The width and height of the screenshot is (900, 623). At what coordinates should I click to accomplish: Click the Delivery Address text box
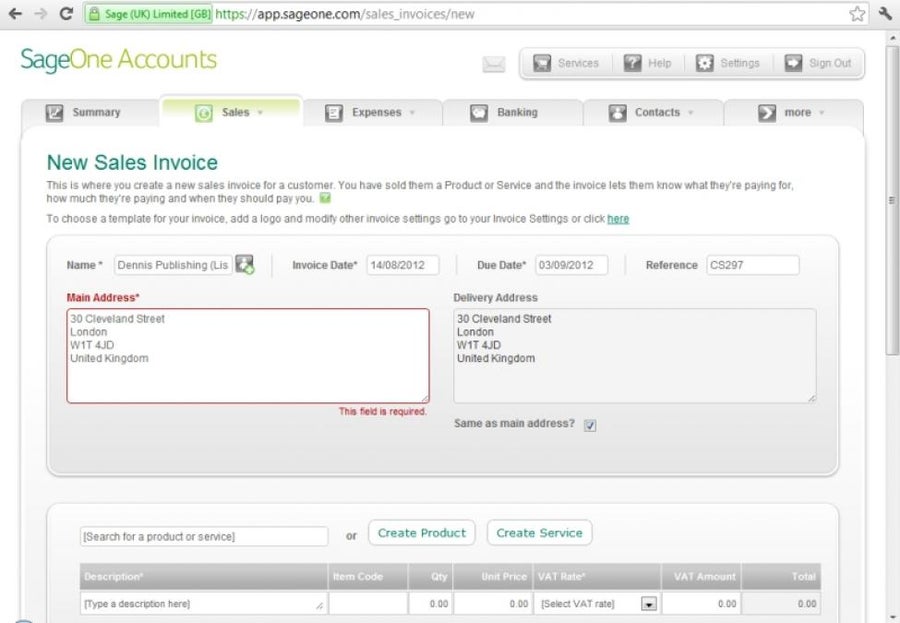(x=635, y=356)
